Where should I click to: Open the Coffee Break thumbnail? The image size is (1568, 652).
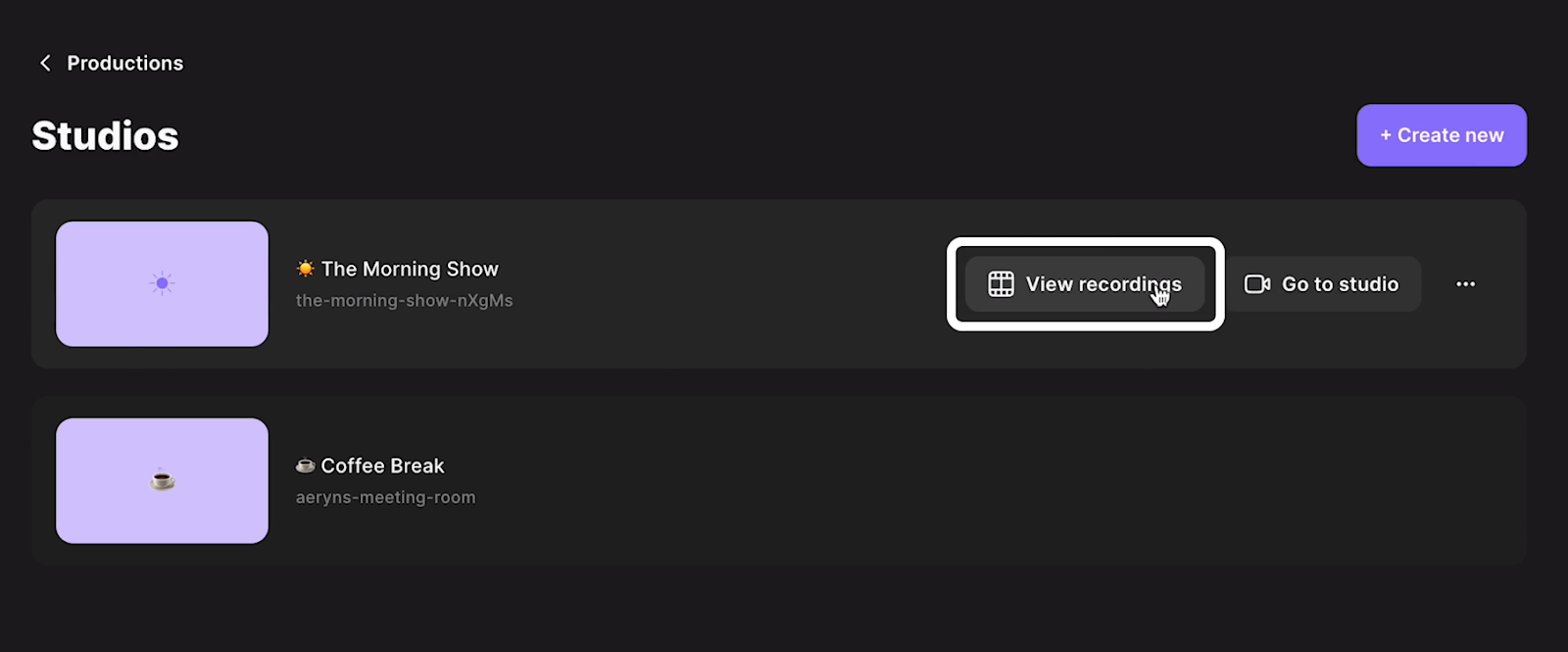click(162, 480)
